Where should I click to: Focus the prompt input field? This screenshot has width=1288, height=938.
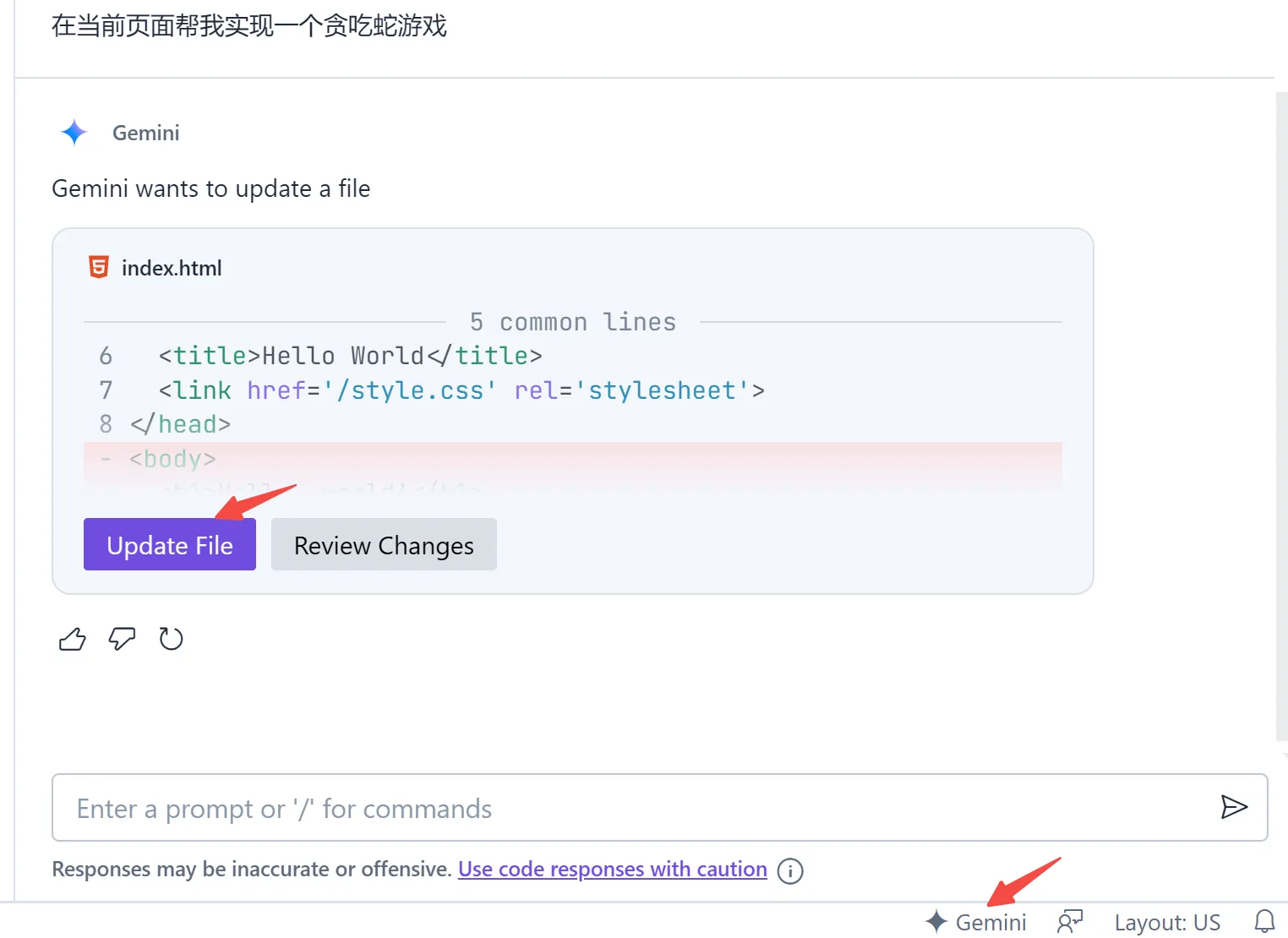click(660, 807)
